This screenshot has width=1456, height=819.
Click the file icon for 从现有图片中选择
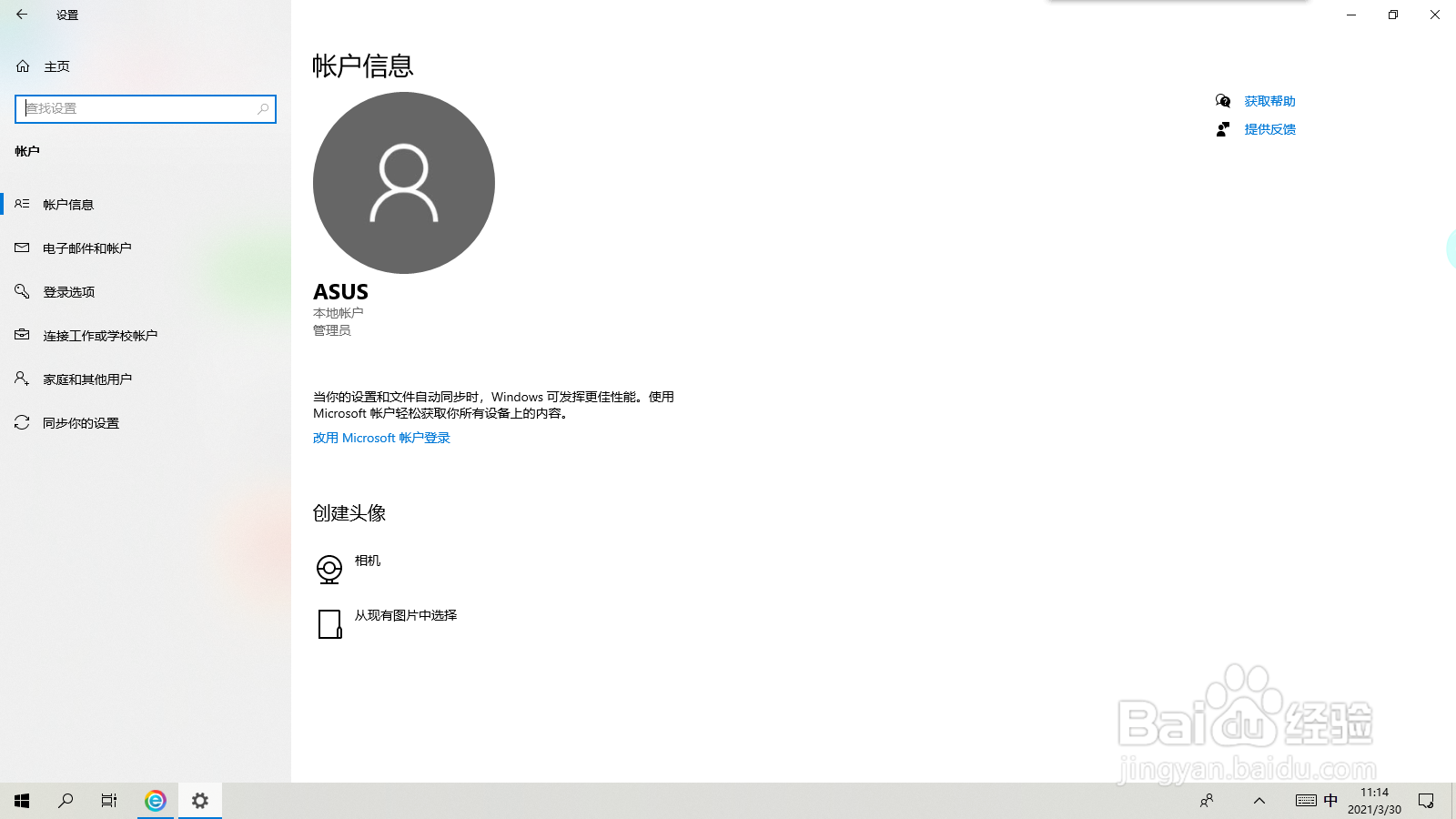329,624
